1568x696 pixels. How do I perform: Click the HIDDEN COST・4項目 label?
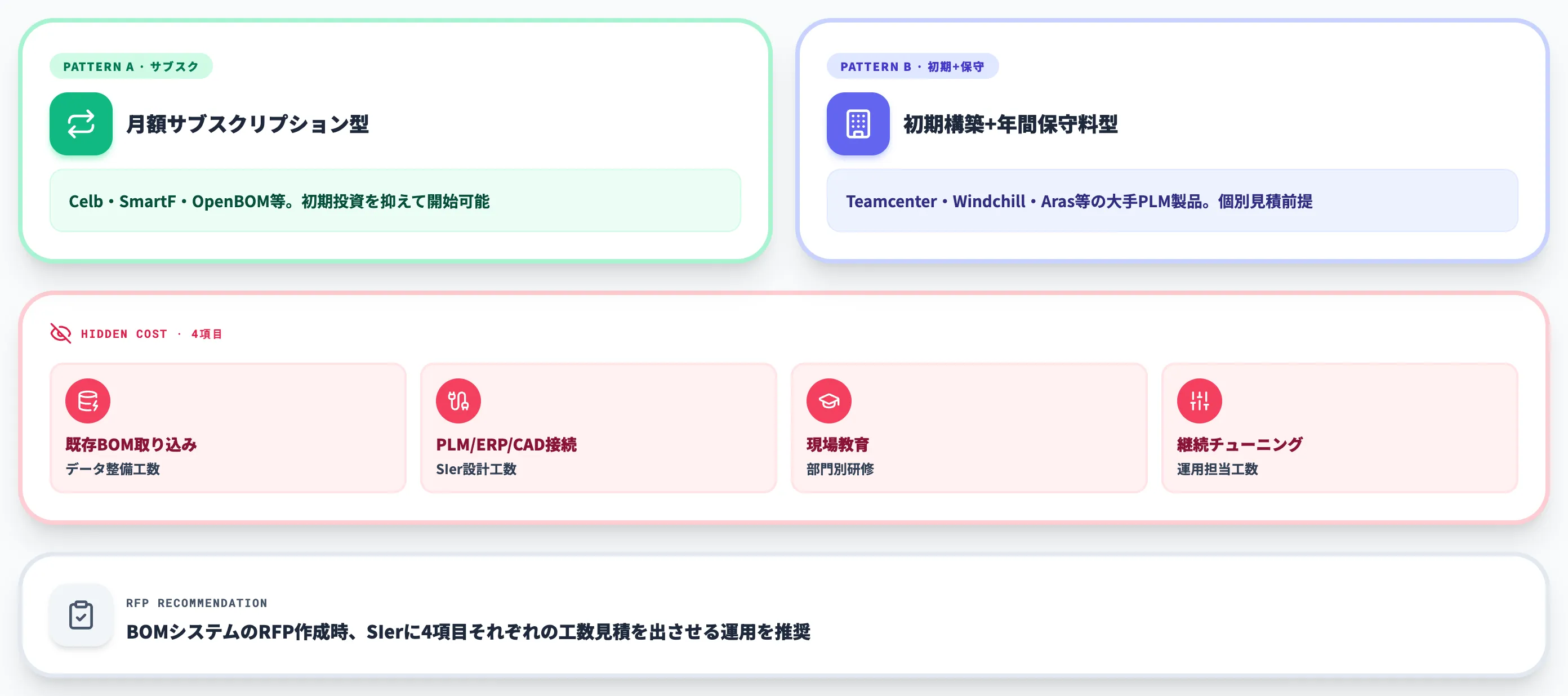(152, 334)
